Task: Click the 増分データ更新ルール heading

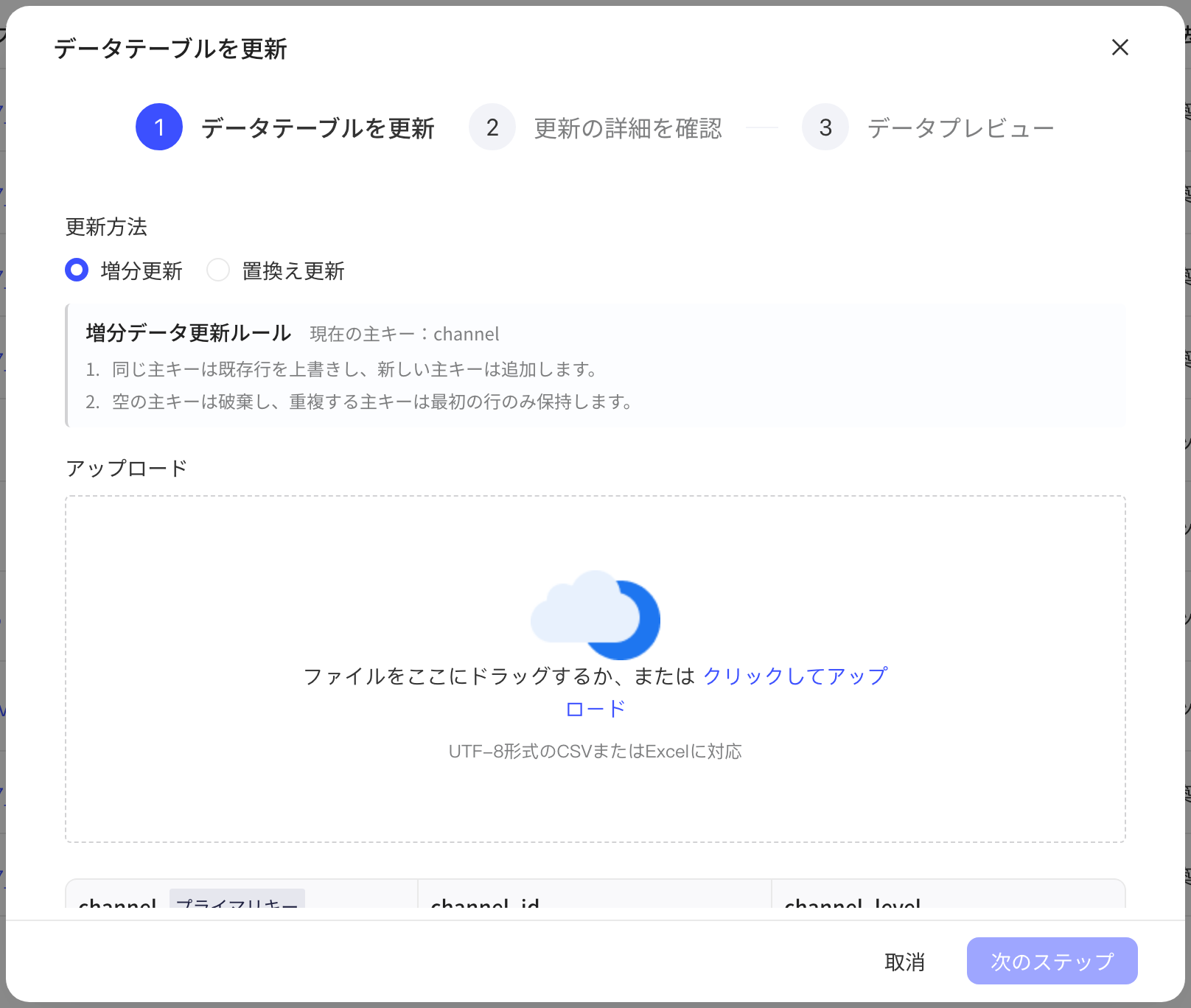Action: [189, 333]
